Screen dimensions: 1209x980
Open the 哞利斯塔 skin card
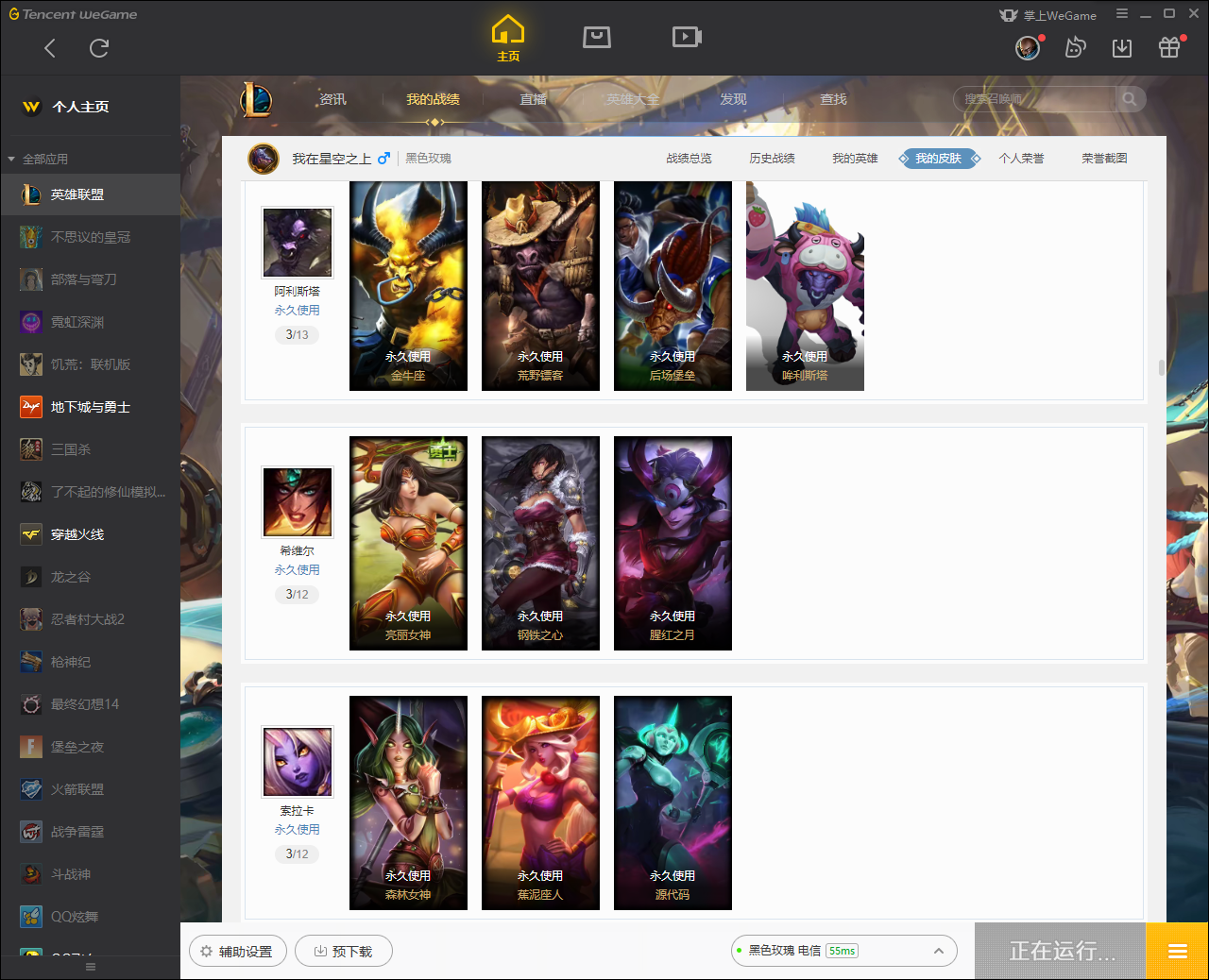(x=805, y=286)
